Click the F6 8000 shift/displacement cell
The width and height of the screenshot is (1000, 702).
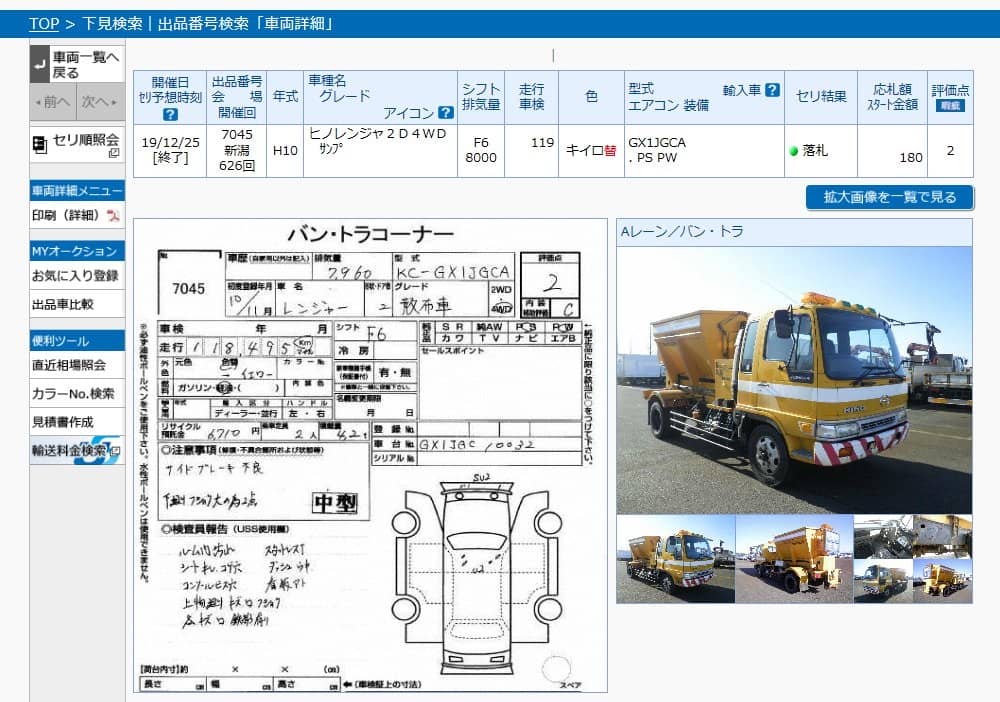coord(481,150)
